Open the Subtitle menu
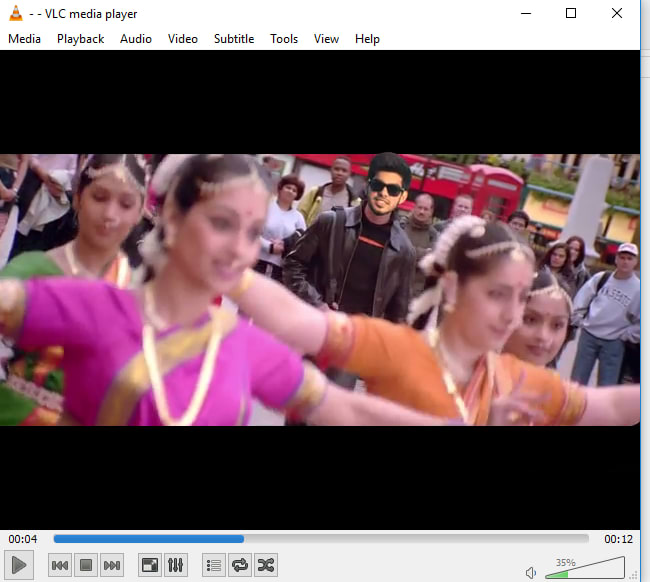 click(234, 39)
